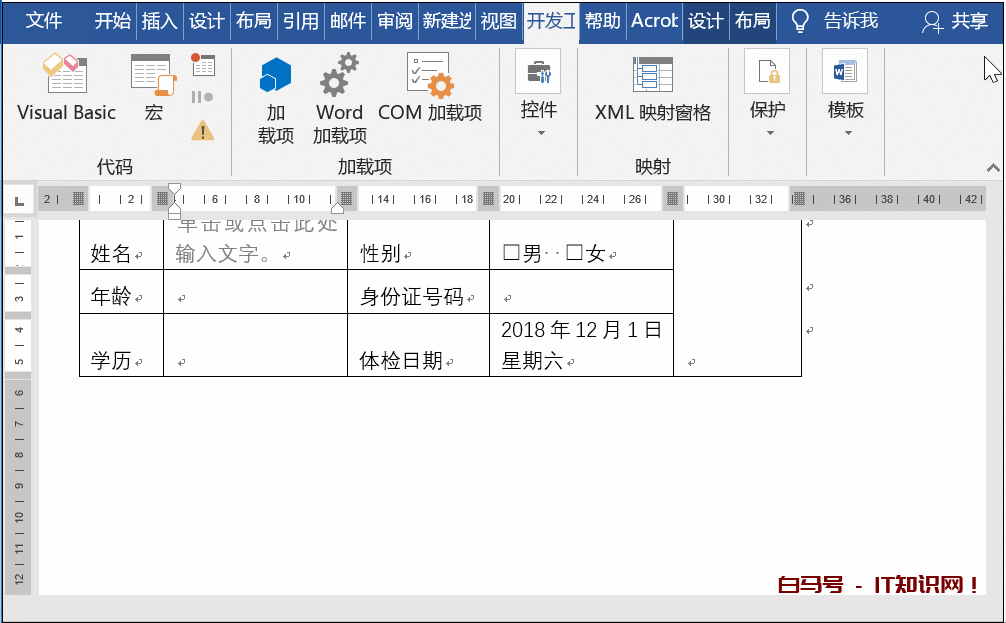This screenshot has height=623, width=1006.
Task: Click the first-line indent marker on ruler
Action: pyautogui.click(x=175, y=188)
